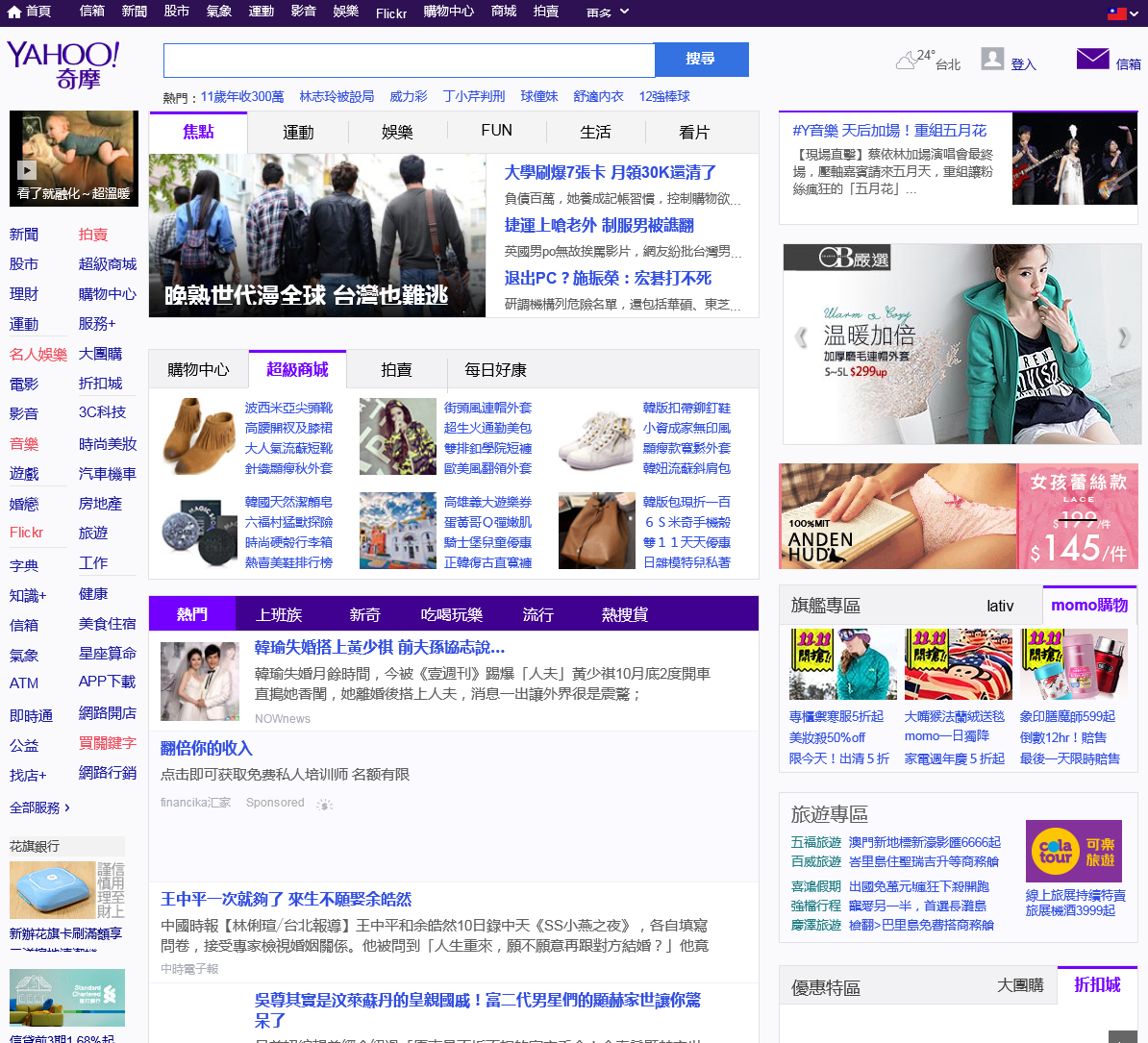Play the baby video thumbnail play button

[26, 170]
